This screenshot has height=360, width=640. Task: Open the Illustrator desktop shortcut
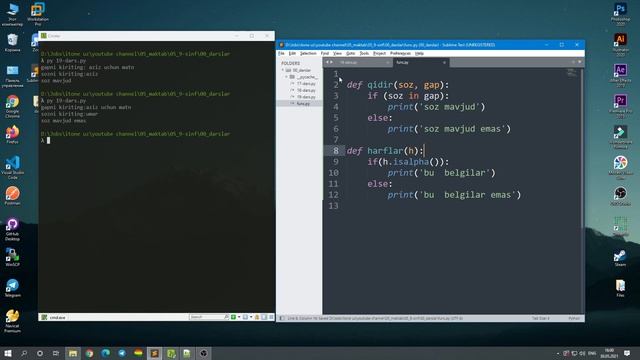pyautogui.click(x=620, y=44)
